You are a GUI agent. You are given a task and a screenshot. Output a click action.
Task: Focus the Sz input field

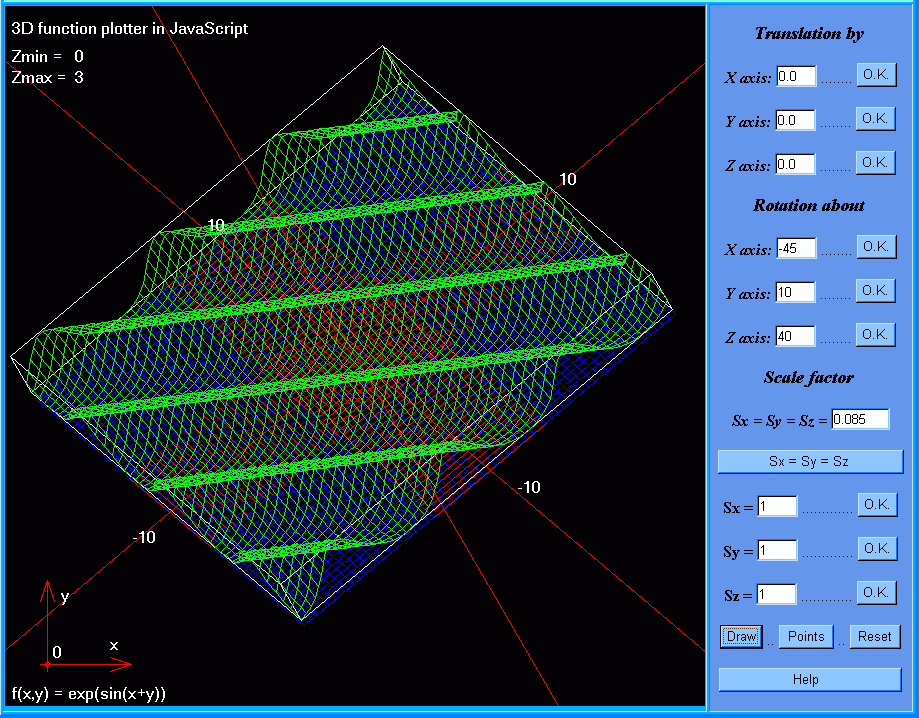click(x=777, y=594)
